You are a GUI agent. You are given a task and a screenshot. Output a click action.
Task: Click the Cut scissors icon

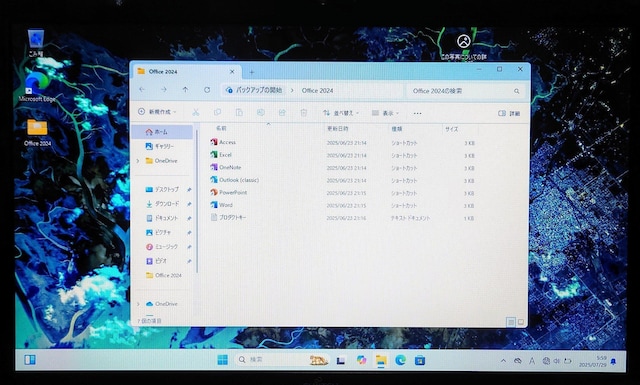coord(196,112)
